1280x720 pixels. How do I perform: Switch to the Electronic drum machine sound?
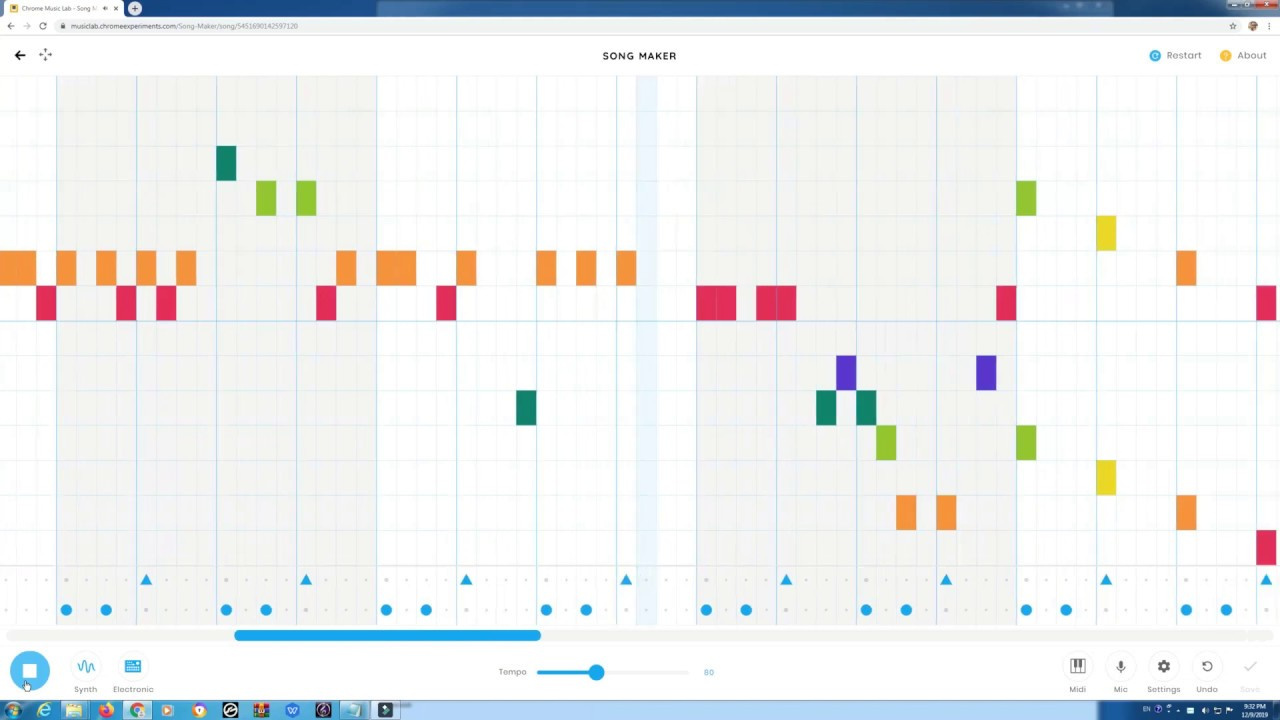(132, 666)
